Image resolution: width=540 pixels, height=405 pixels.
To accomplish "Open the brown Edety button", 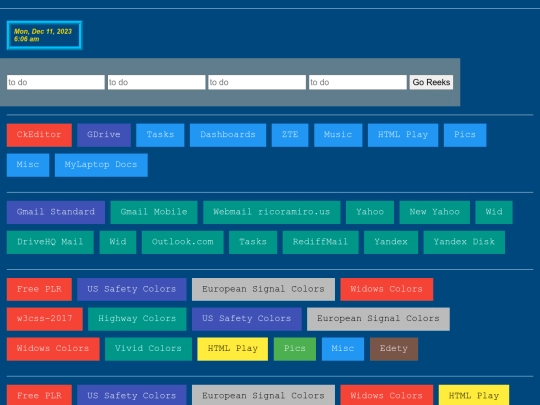I will point(394,349).
